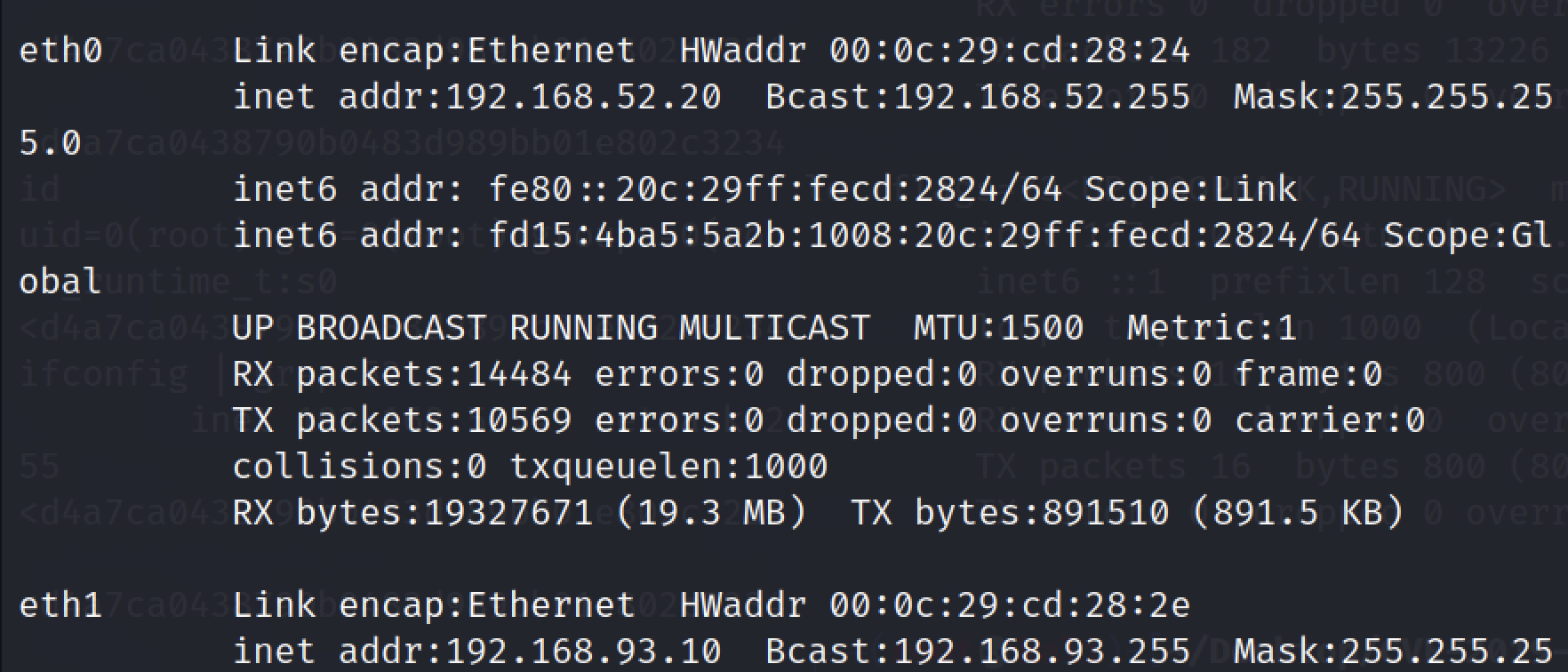Viewport: 1568px width, 672px height.
Task: Click the Scope:Link text
Action: 1190,189
